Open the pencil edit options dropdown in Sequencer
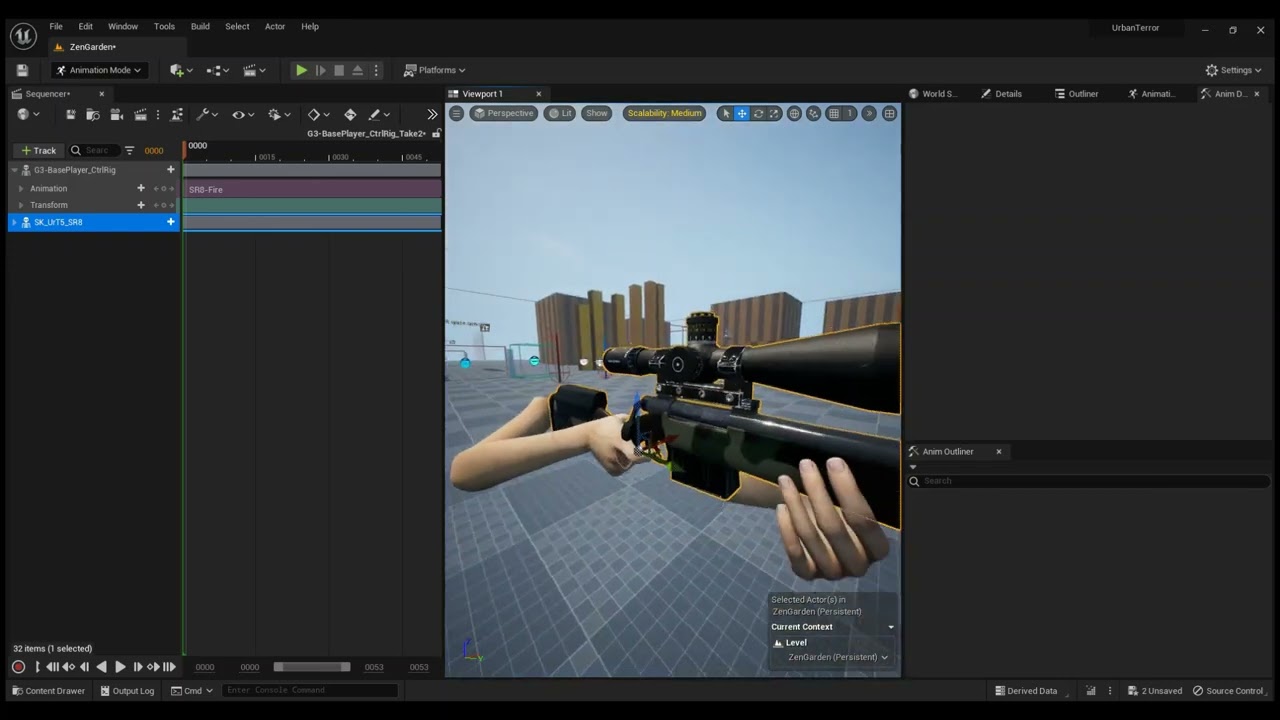 pos(379,115)
